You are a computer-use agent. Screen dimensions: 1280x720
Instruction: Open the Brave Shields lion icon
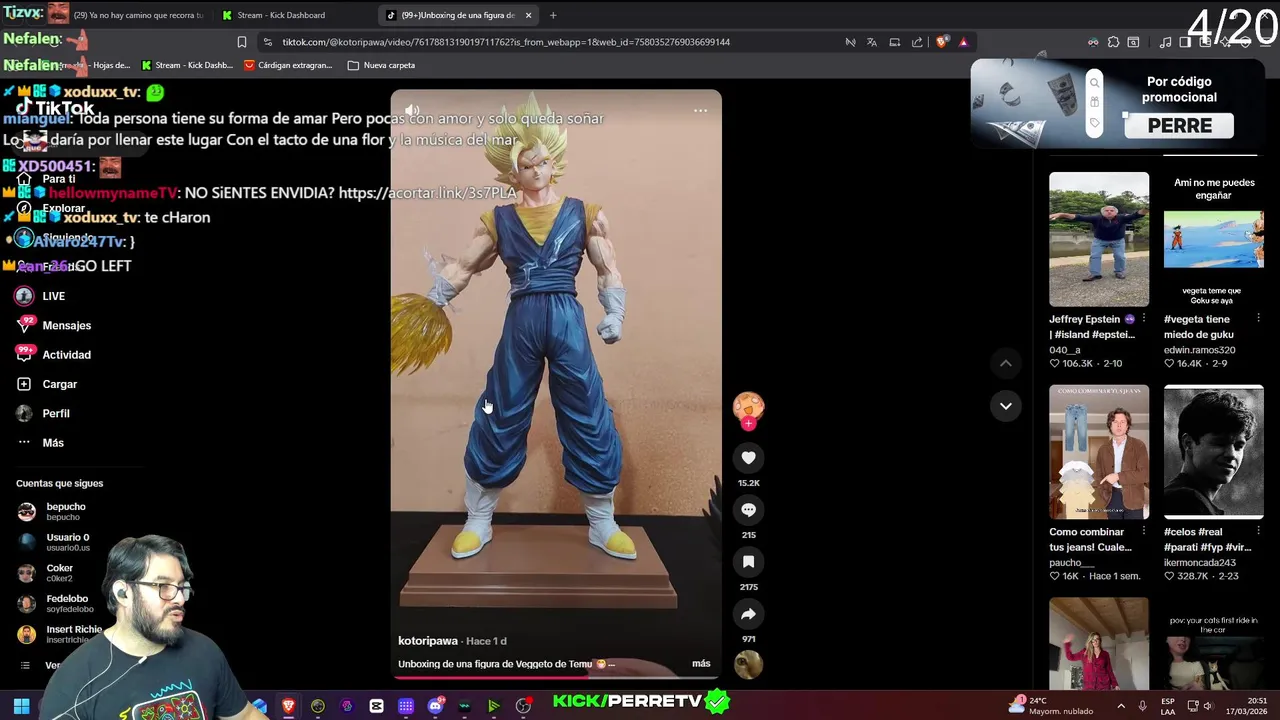coord(941,42)
